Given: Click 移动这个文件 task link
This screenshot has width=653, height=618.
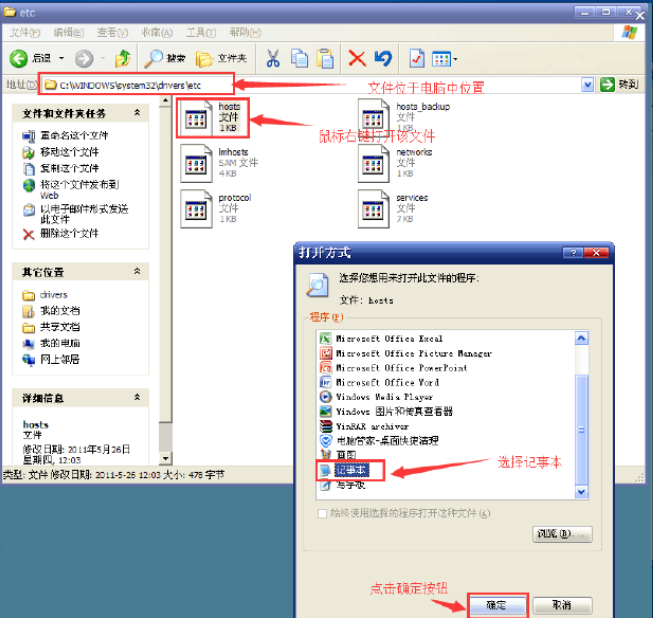Looking at the screenshot, I should pos(69,152).
